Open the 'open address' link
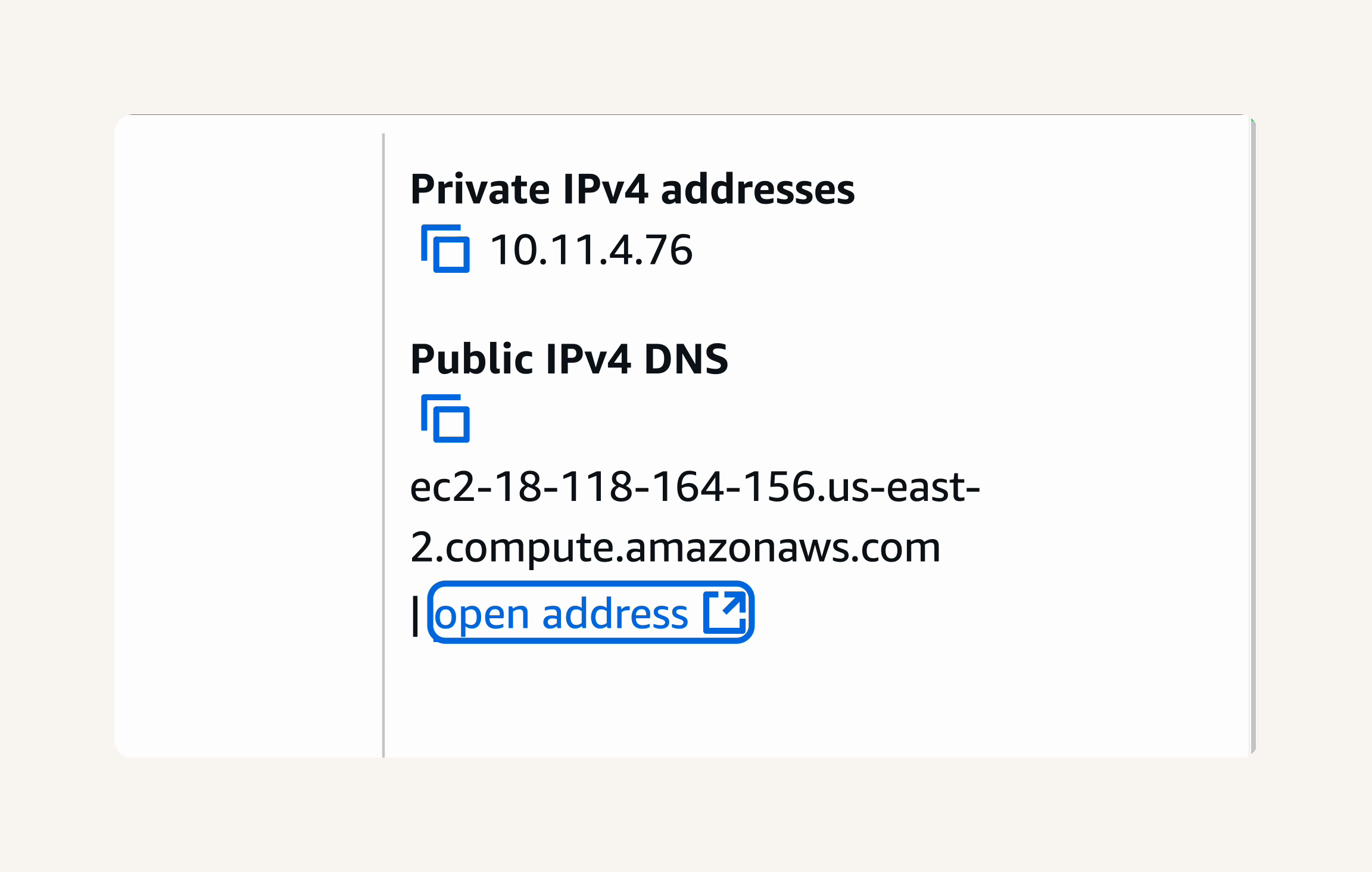Viewport: 1372px width, 872px height. pos(591,612)
